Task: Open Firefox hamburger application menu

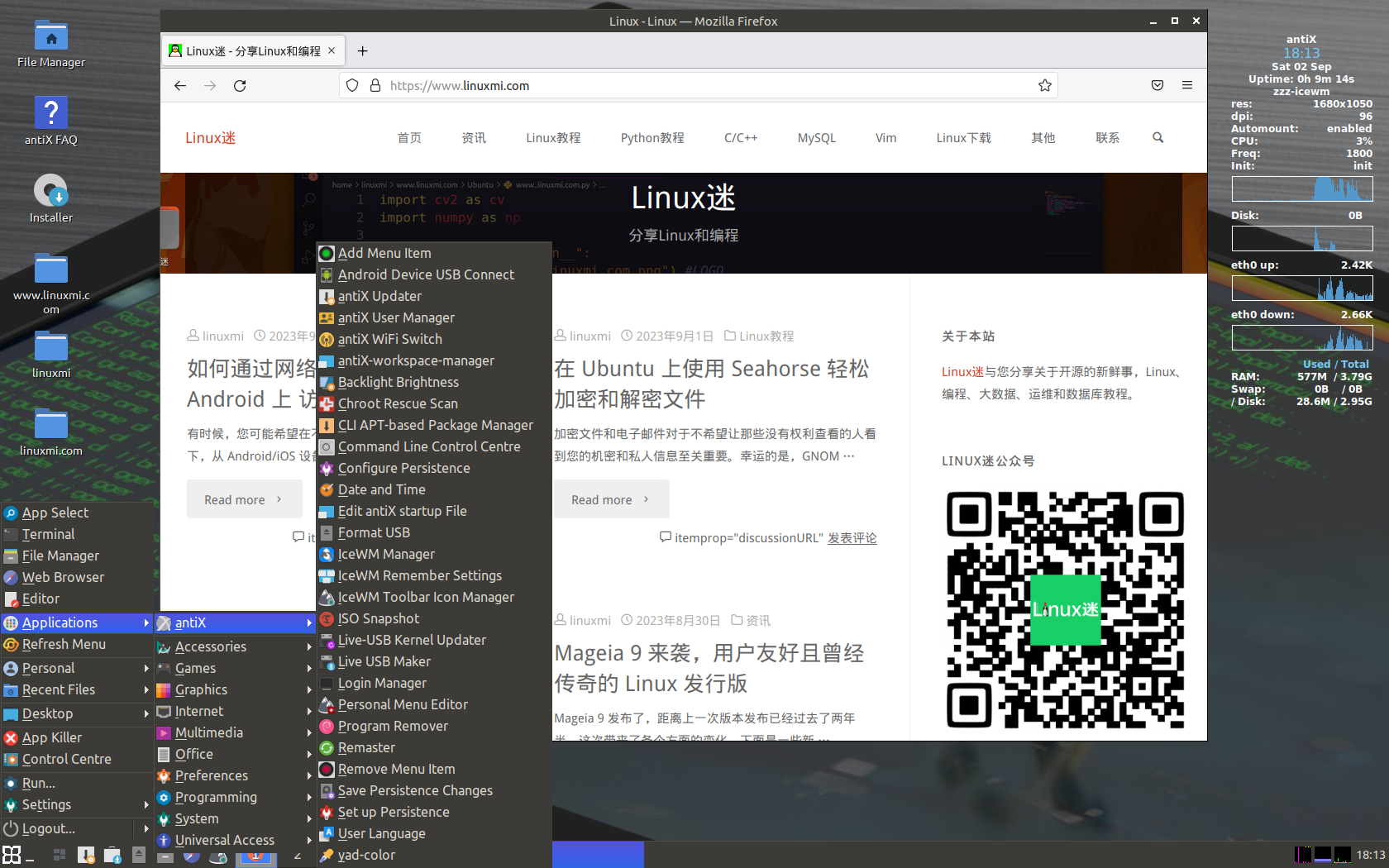Action: point(1187,85)
